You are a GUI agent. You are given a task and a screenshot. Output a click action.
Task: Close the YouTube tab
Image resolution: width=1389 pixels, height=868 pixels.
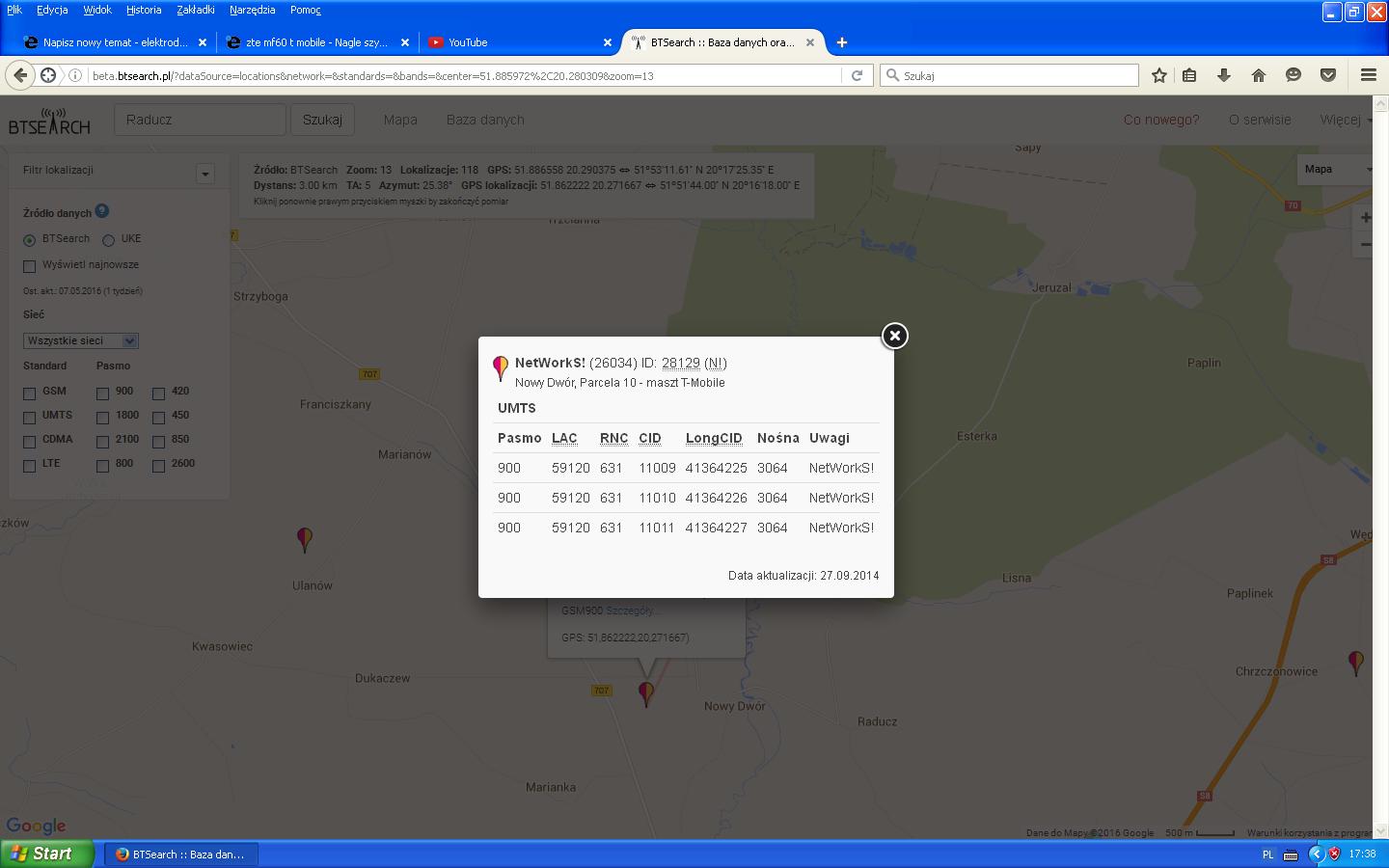[x=608, y=42]
